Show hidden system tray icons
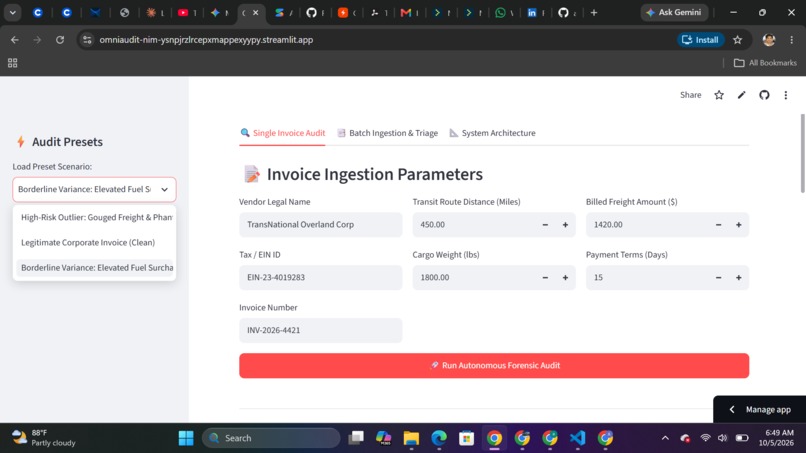Screen dimensions: 806x453 [665, 438]
